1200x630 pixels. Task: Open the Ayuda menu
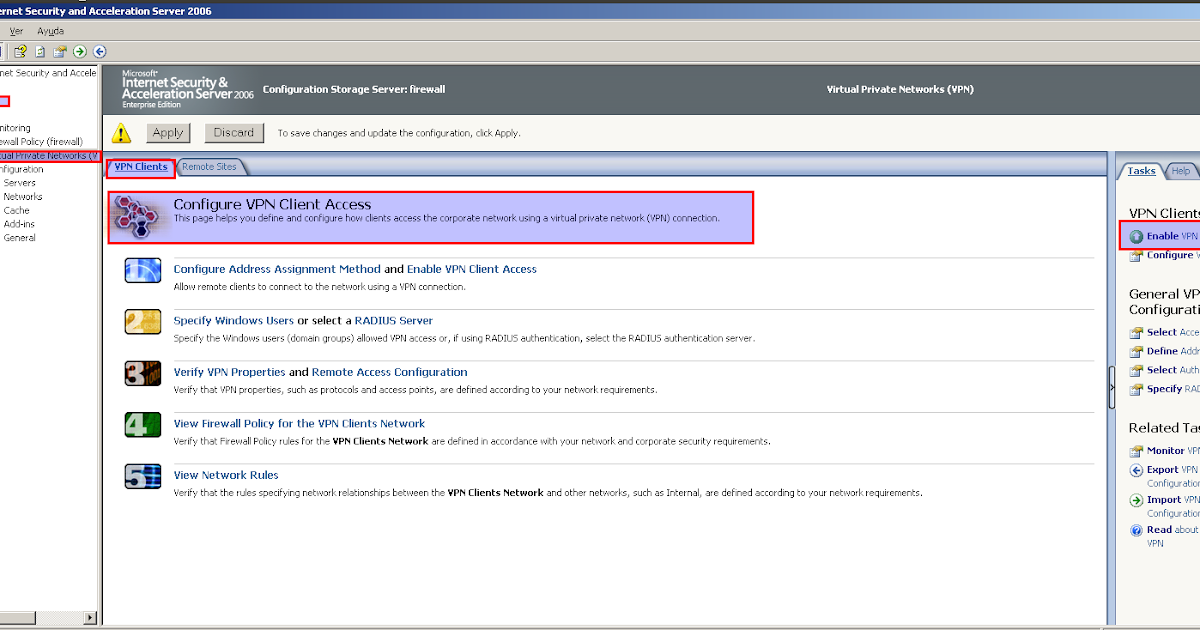pos(50,31)
